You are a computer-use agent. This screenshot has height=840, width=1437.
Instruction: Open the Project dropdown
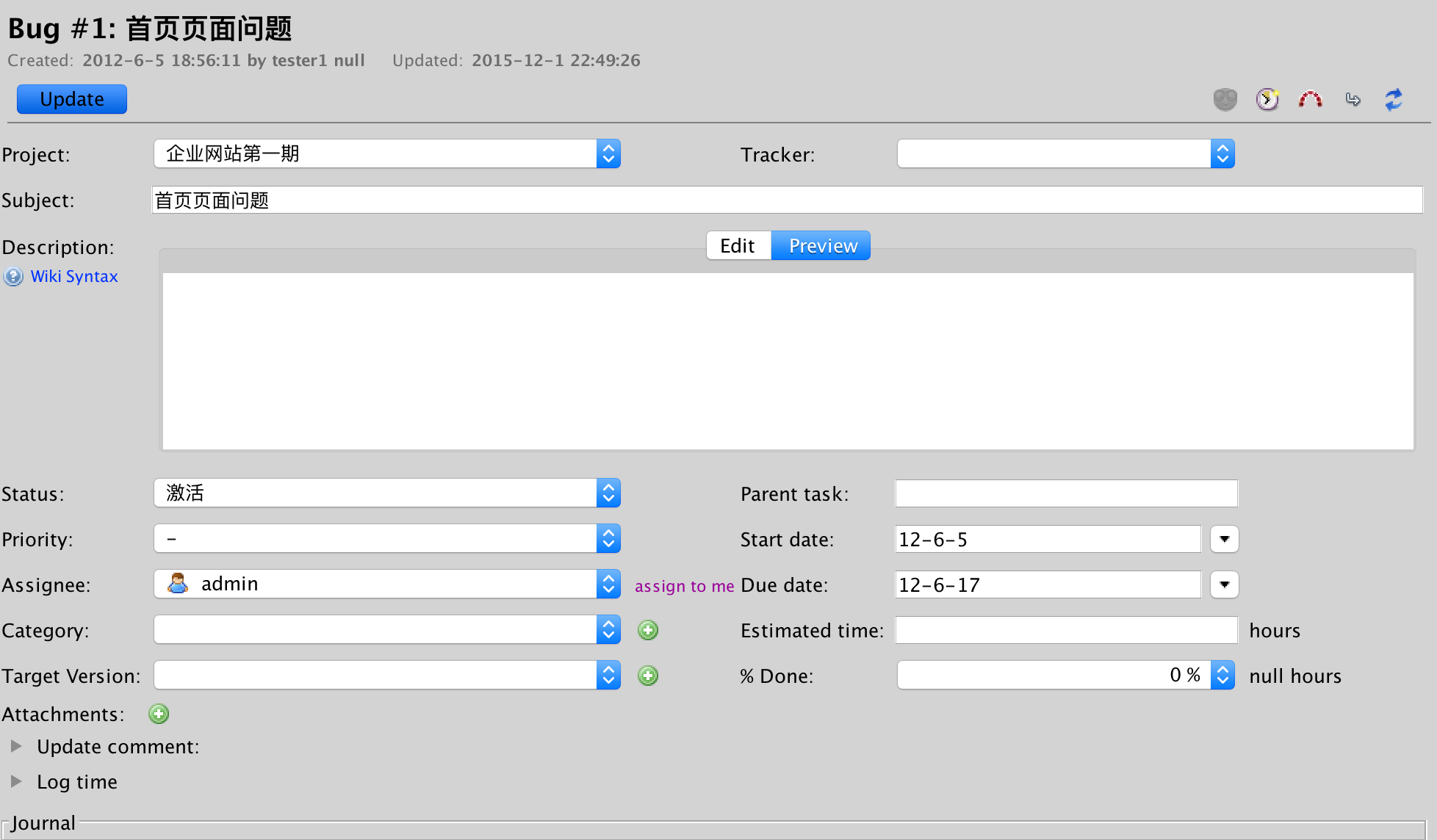pos(387,154)
